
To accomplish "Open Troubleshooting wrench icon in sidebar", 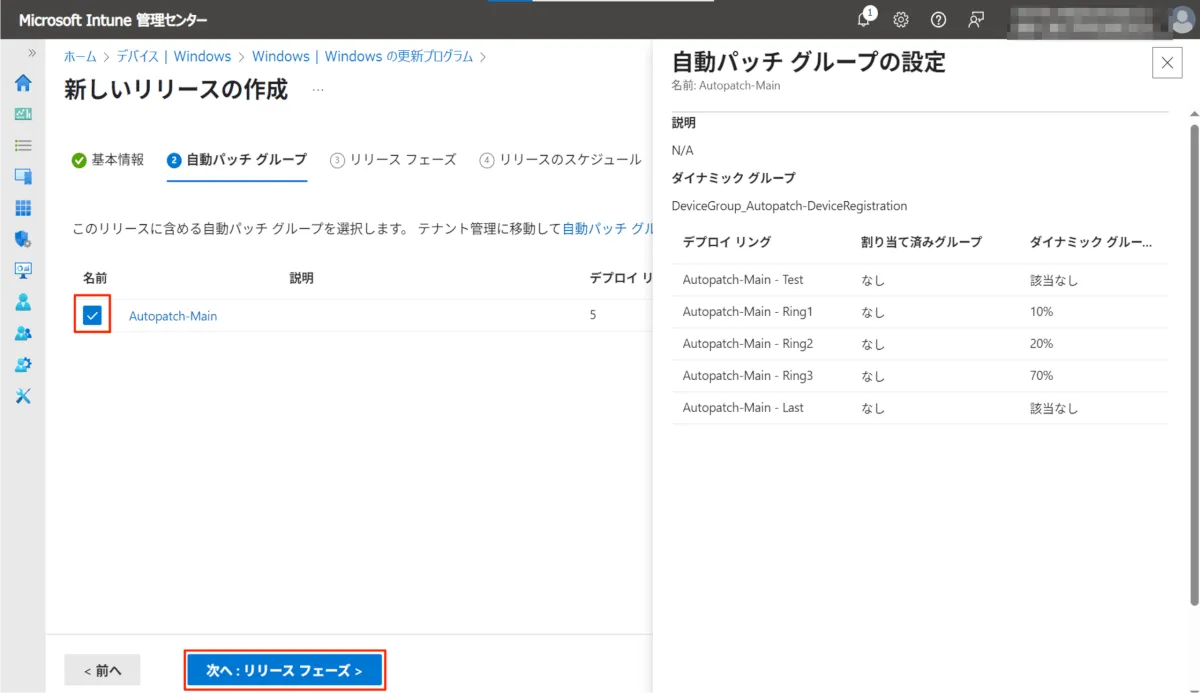I will click(x=23, y=396).
